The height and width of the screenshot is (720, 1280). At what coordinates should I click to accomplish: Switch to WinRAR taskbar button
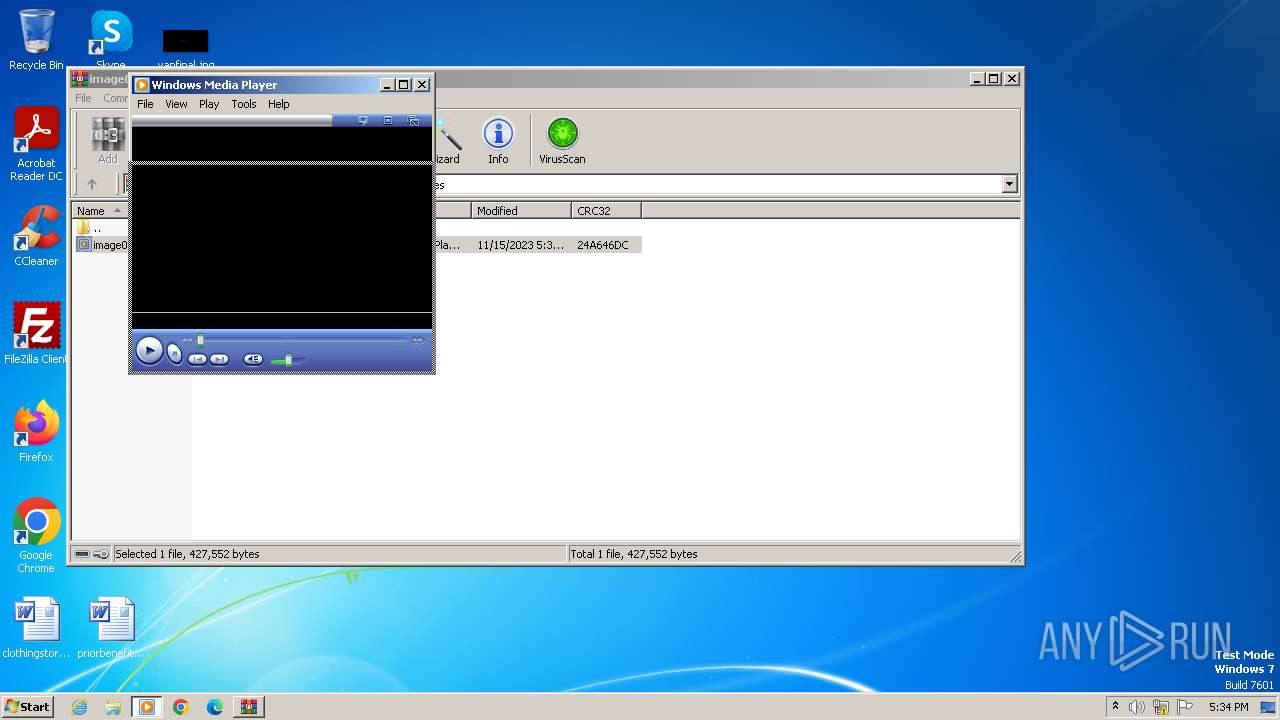click(248, 707)
